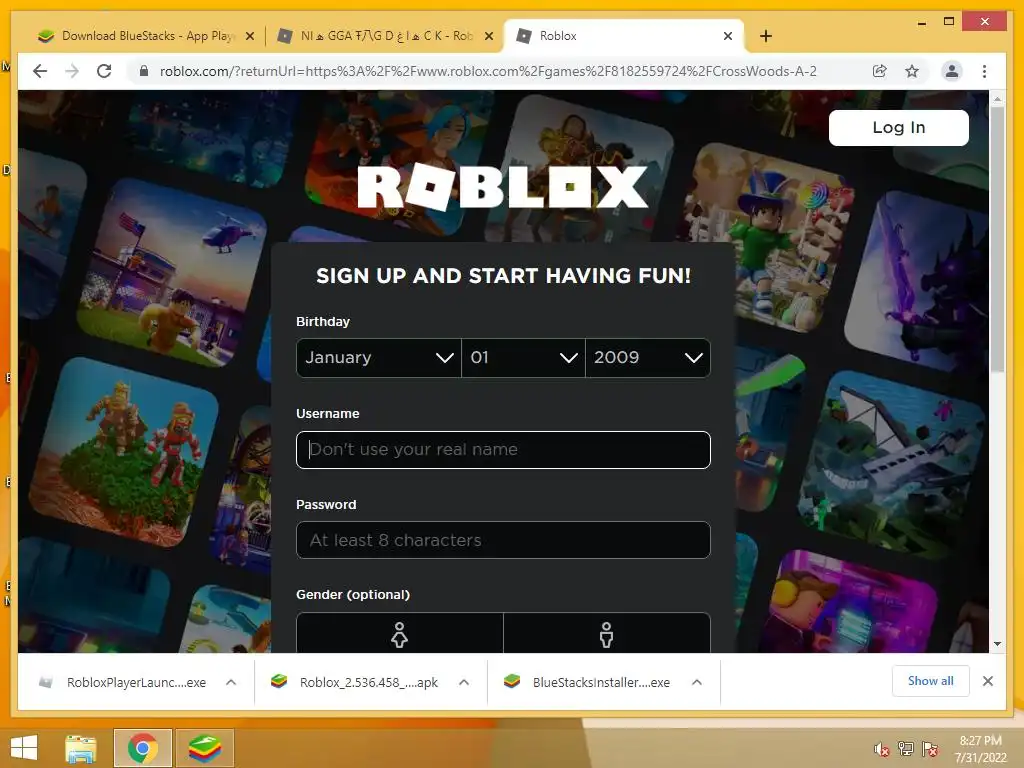Minimize the Chrome window

point(921,23)
